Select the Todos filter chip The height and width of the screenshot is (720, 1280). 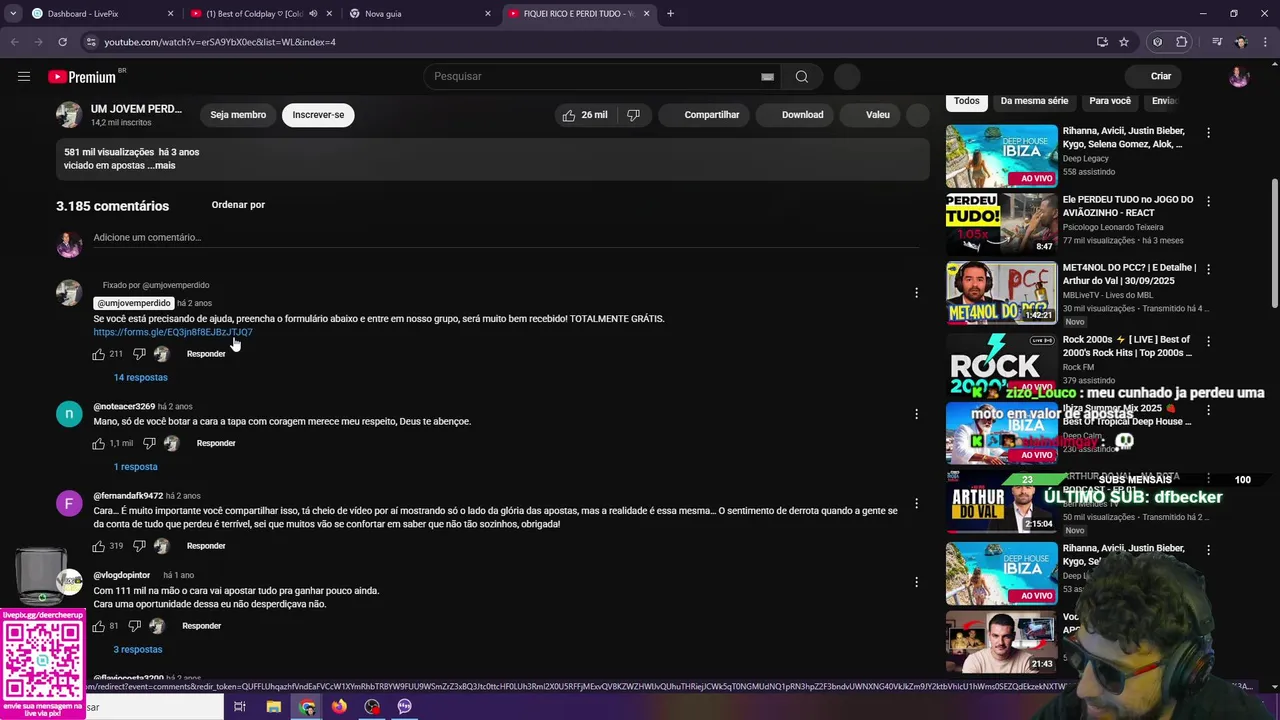[x=966, y=101]
